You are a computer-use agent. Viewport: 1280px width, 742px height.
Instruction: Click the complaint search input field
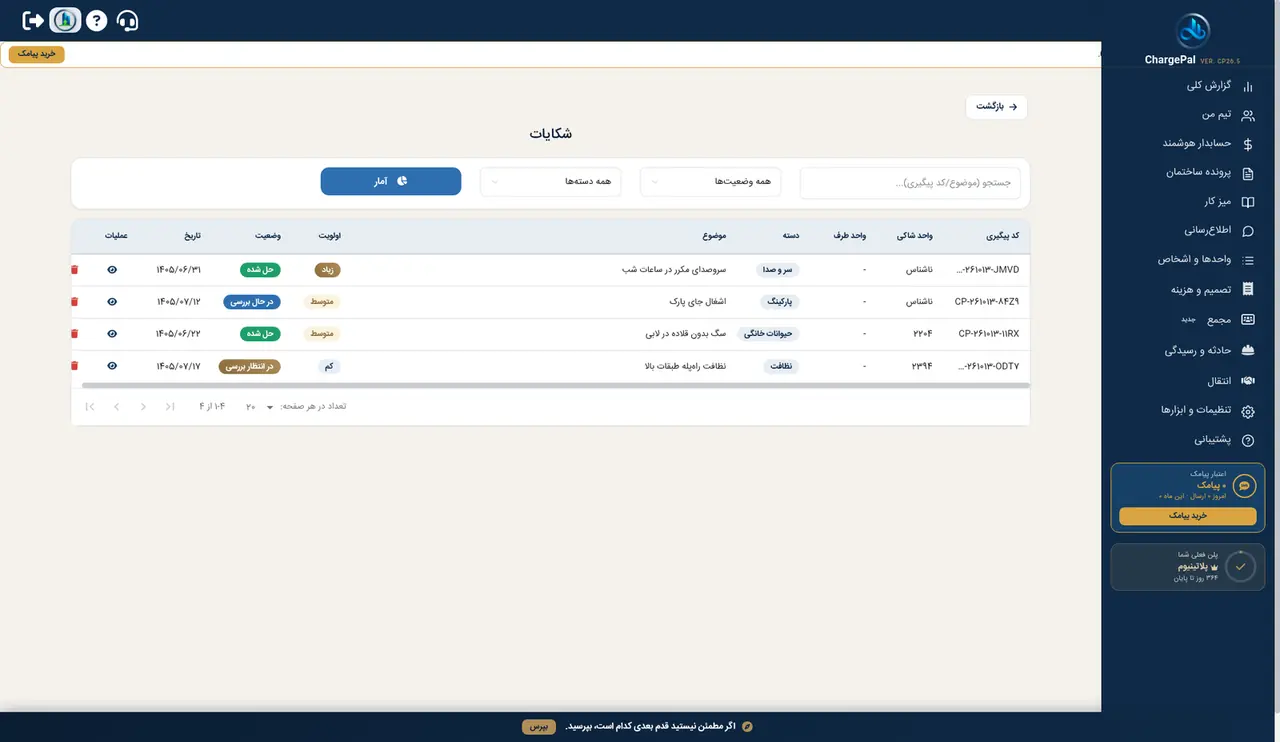click(x=917, y=183)
